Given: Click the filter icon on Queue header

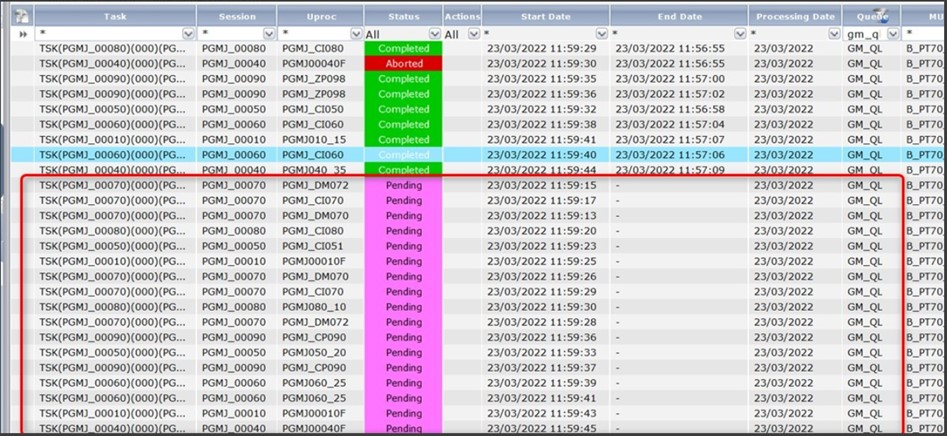Looking at the screenshot, I should (881, 13).
